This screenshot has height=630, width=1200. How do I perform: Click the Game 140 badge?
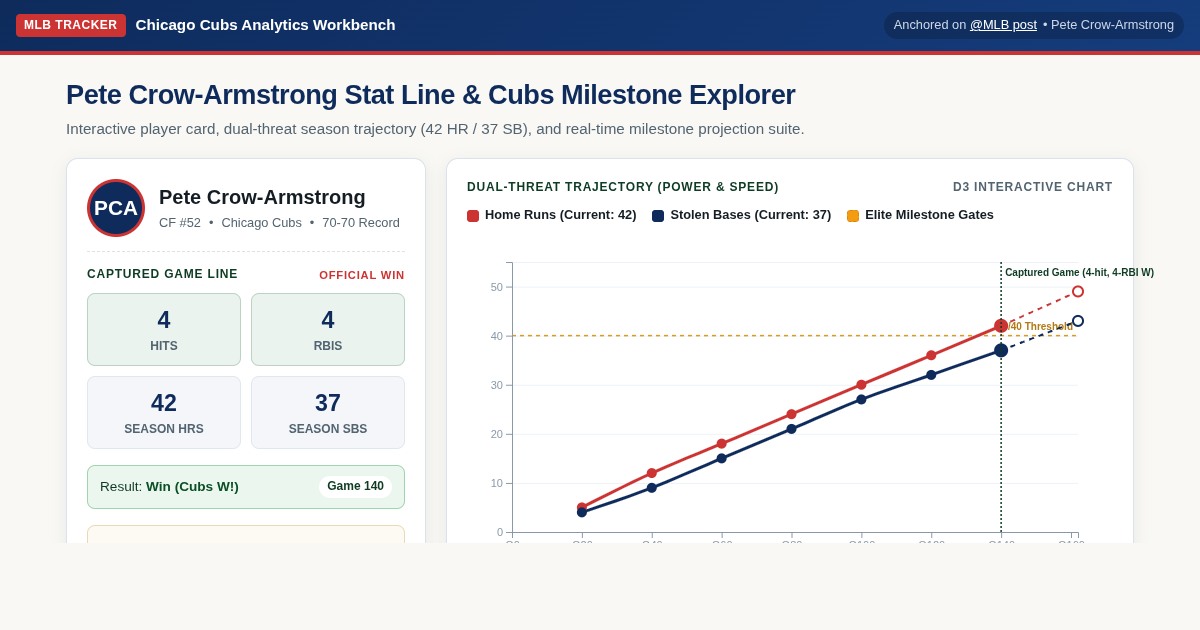355,487
